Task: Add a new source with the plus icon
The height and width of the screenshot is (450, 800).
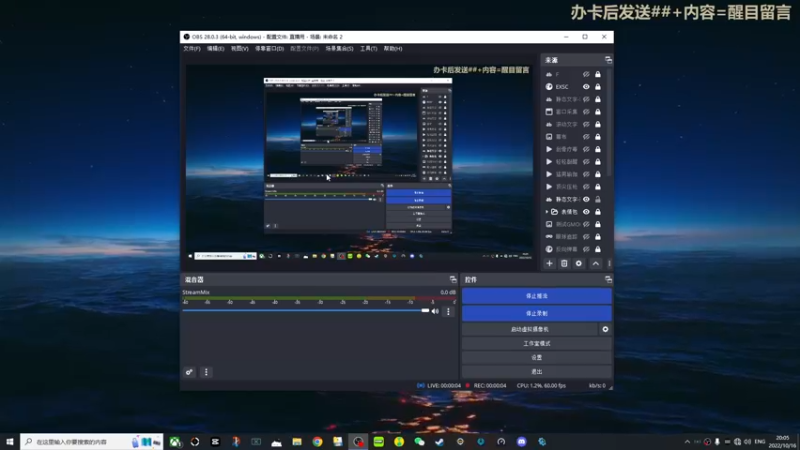Action: (x=549, y=263)
